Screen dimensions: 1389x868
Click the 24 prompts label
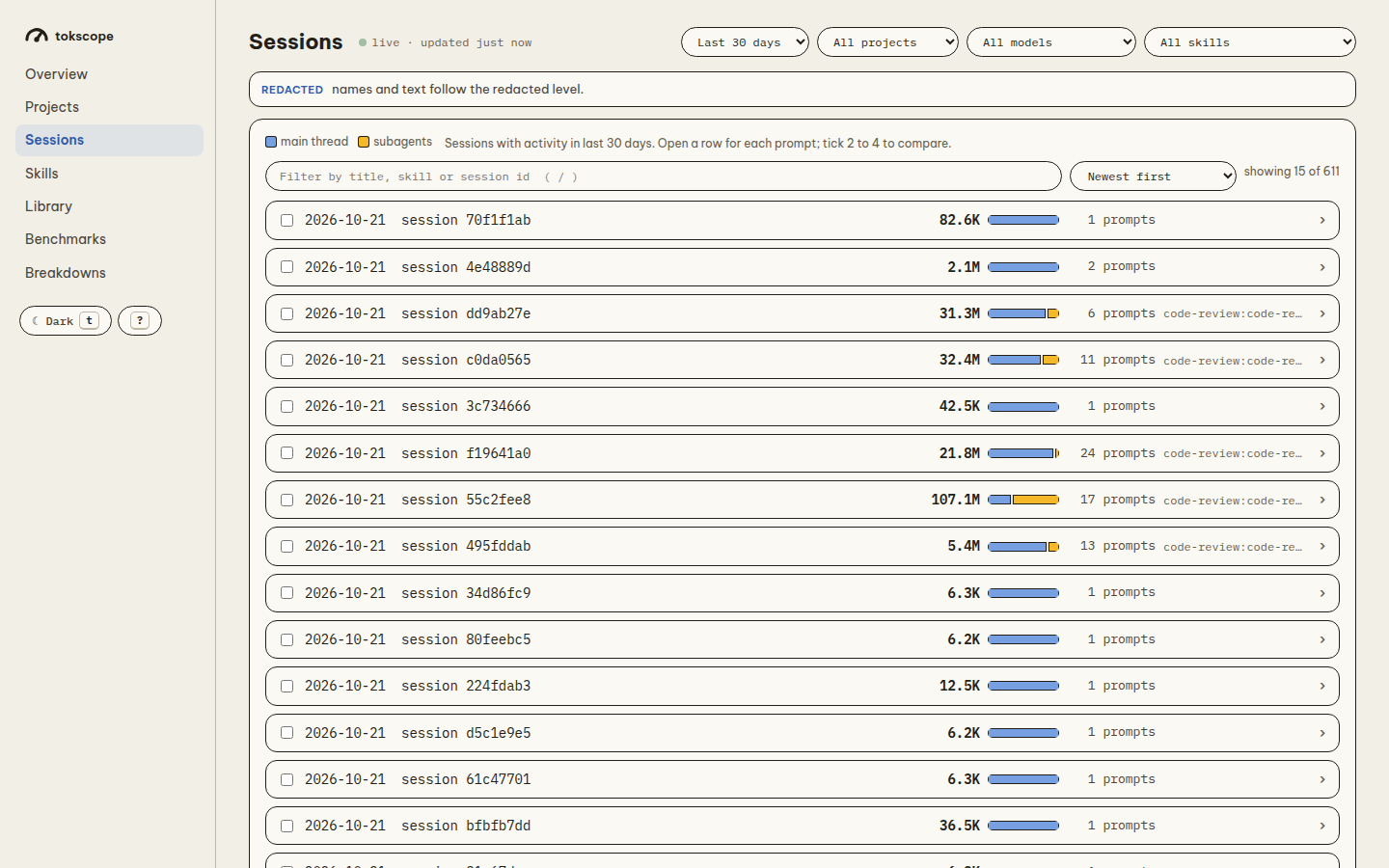point(1118,453)
